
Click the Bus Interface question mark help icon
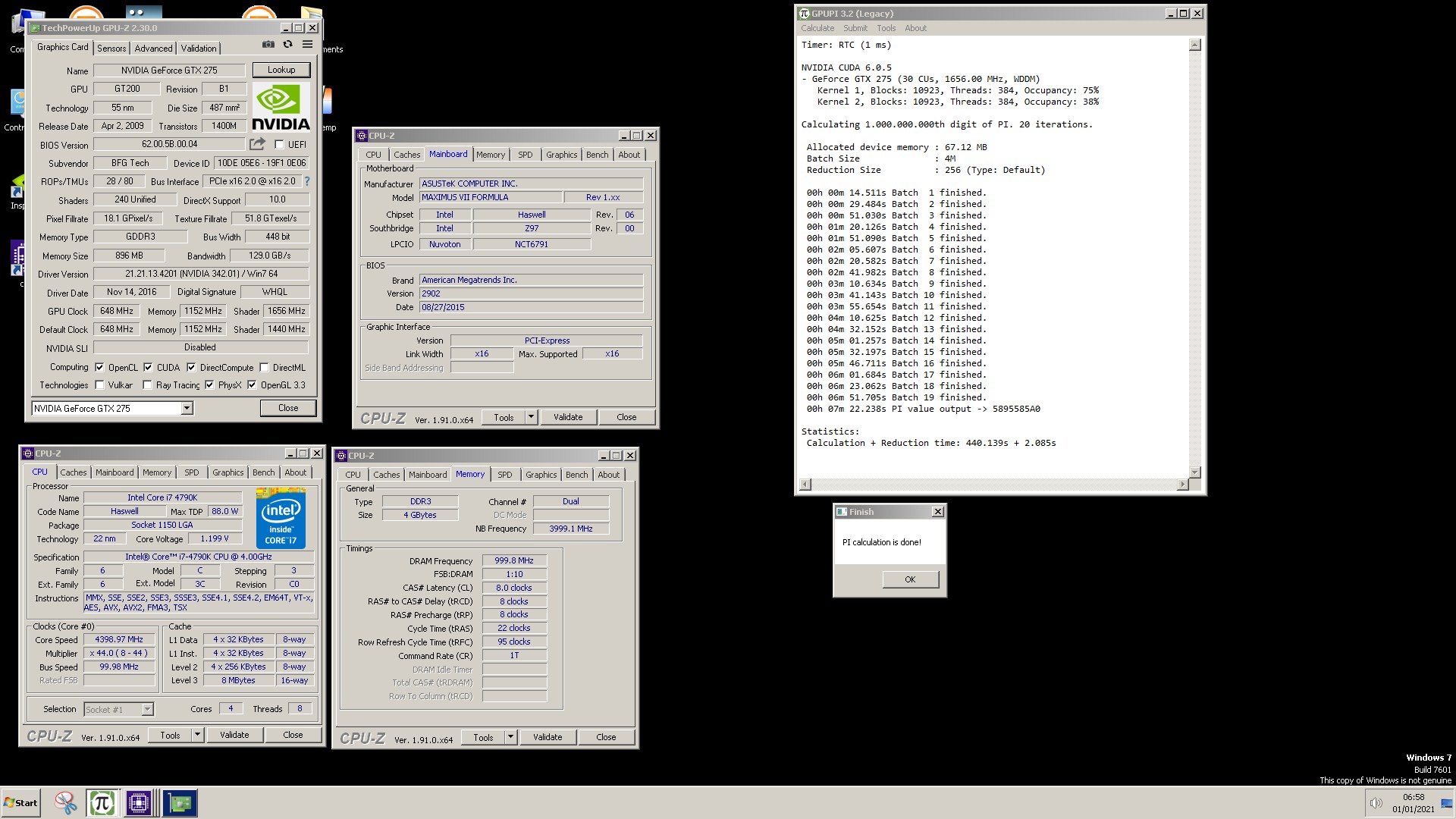[x=307, y=181]
